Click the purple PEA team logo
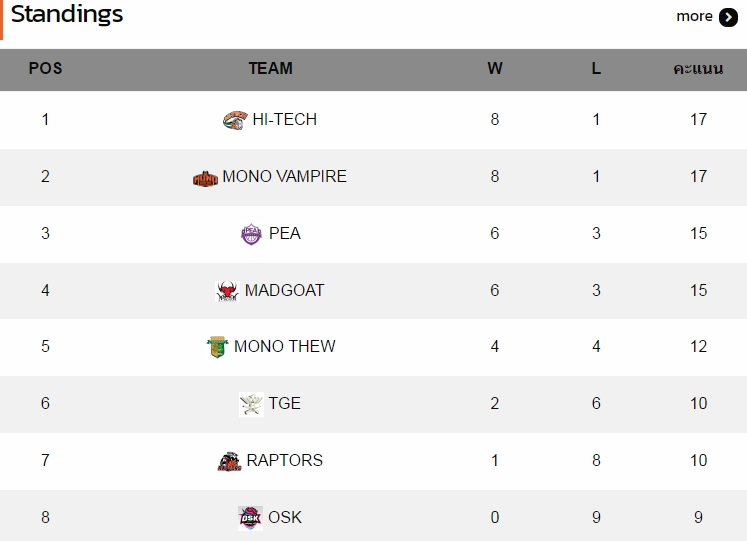This screenshot has height=541, width=747. coord(251,234)
